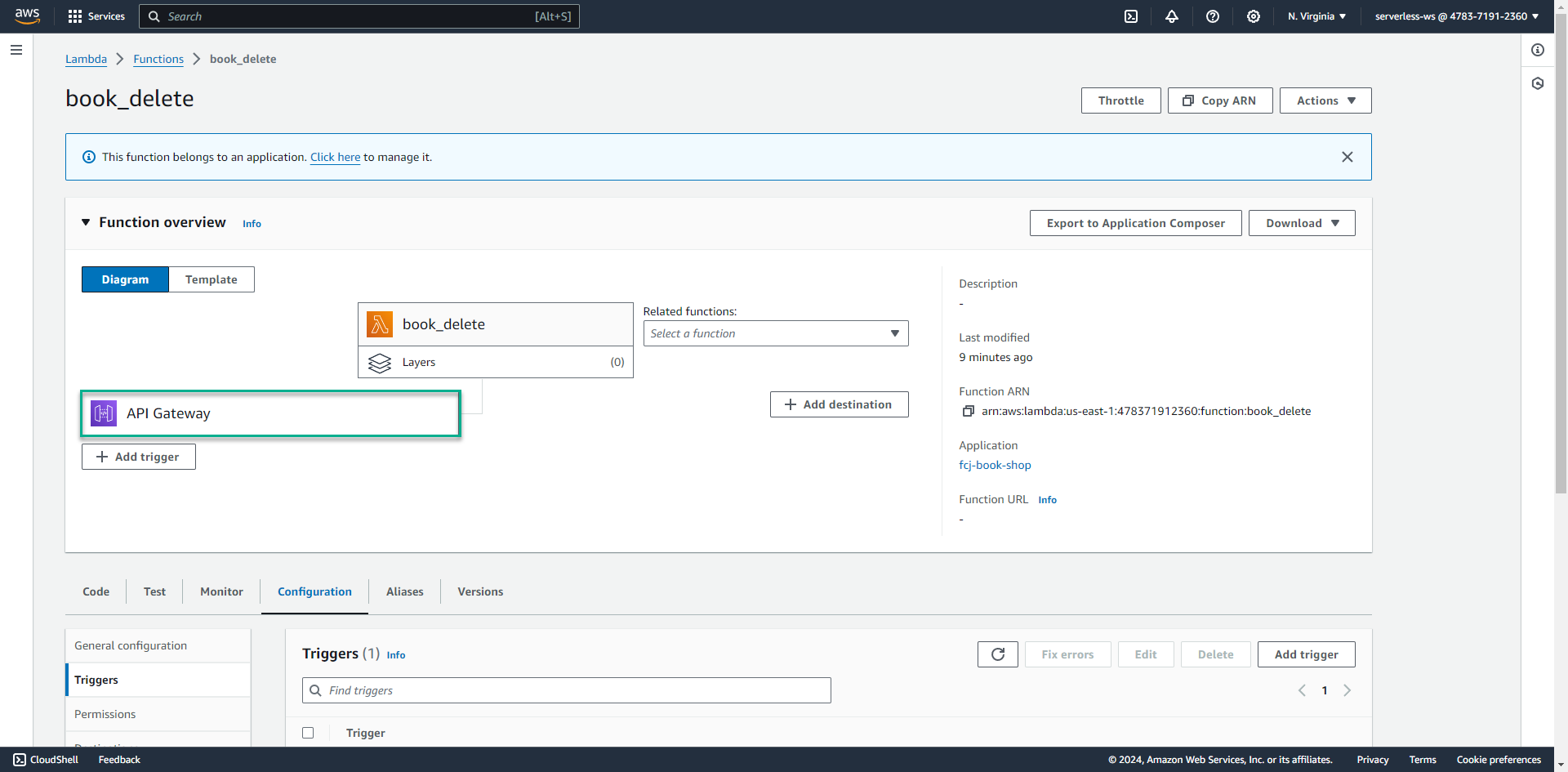Click Add destination in diagram
This screenshot has height=772, width=1568.
coord(840,404)
